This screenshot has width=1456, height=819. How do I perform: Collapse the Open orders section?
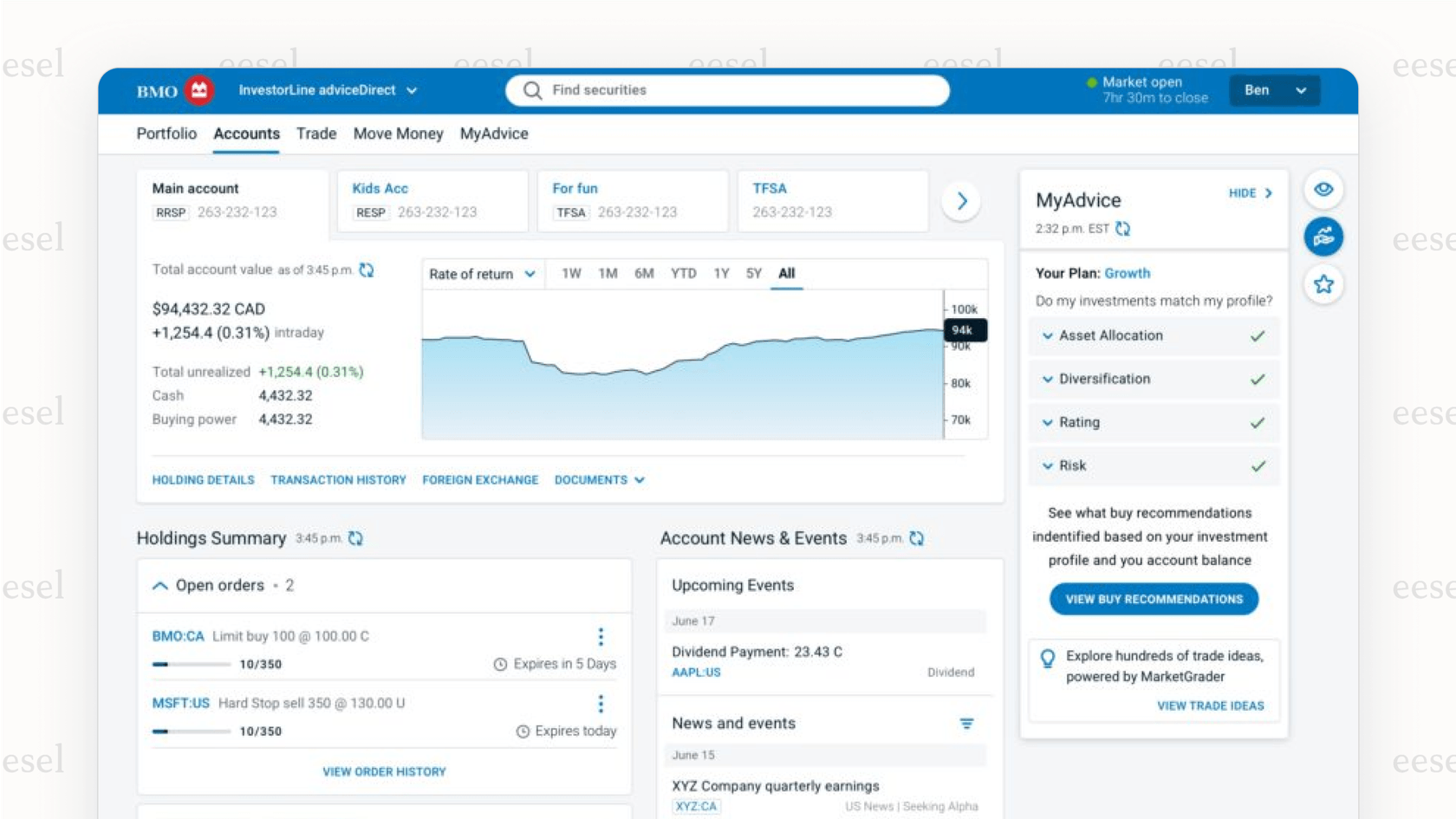160,586
